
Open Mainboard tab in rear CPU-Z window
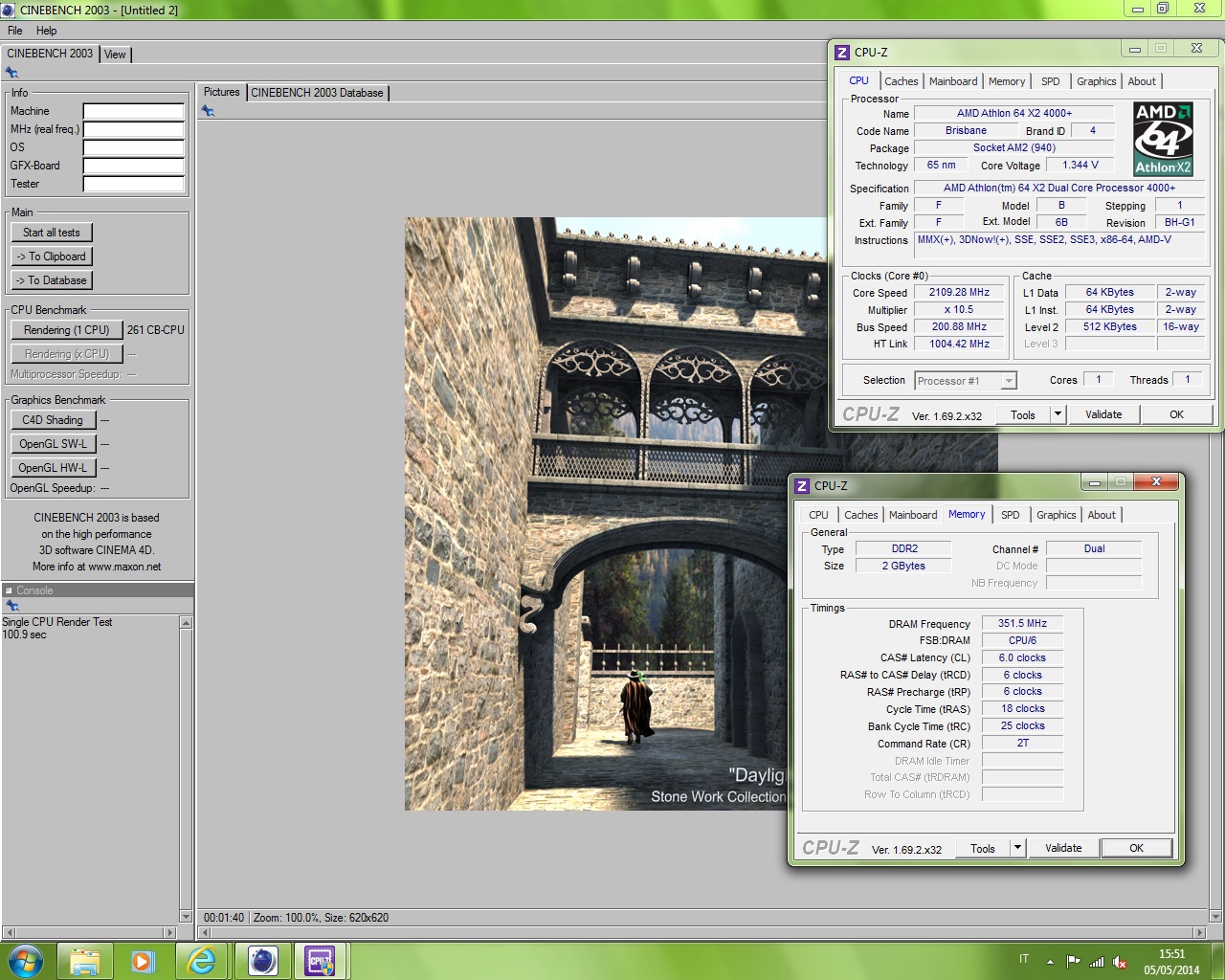[953, 81]
